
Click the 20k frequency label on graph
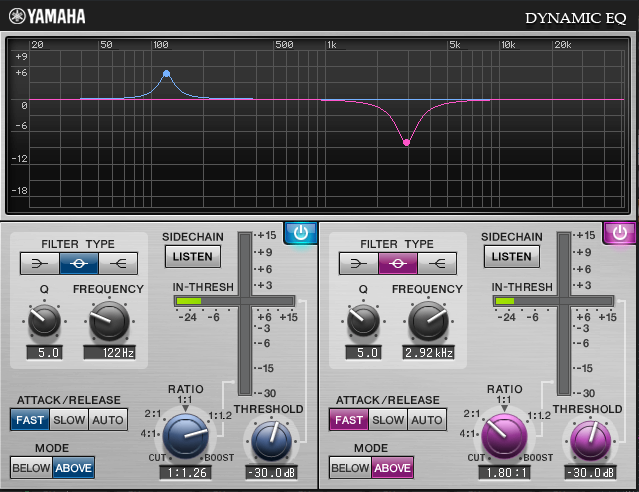tap(563, 45)
